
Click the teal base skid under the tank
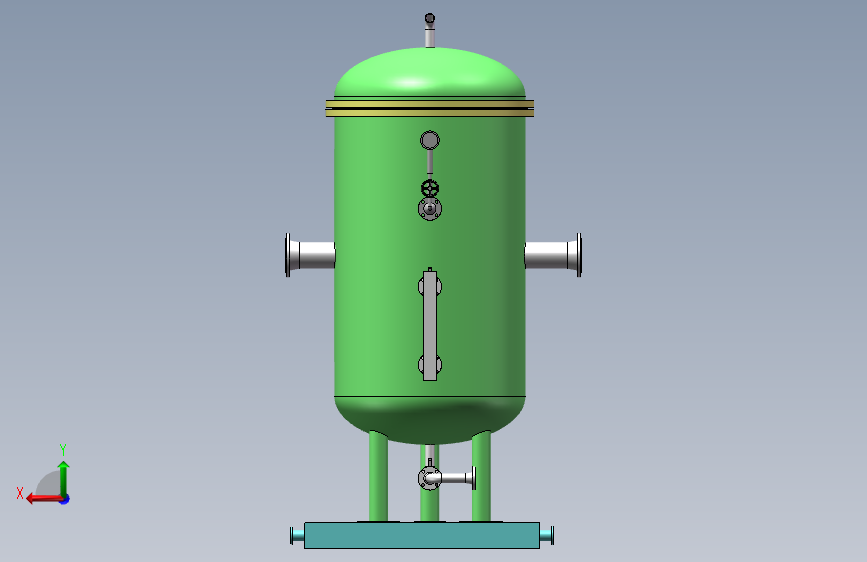[x=421, y=535]
